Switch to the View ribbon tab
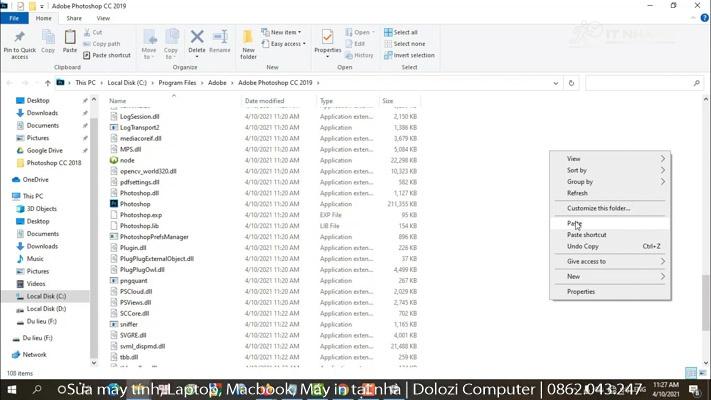The image size is (711, 400). (x=103, y=18)
